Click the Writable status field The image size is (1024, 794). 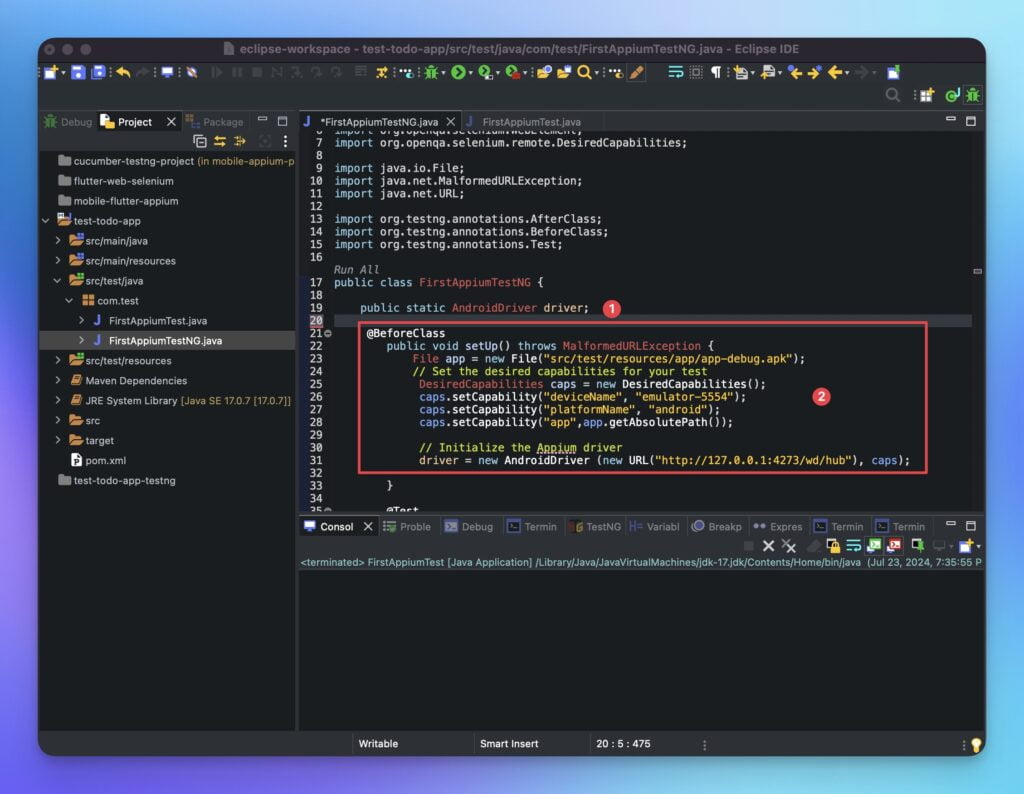[378, 744]
